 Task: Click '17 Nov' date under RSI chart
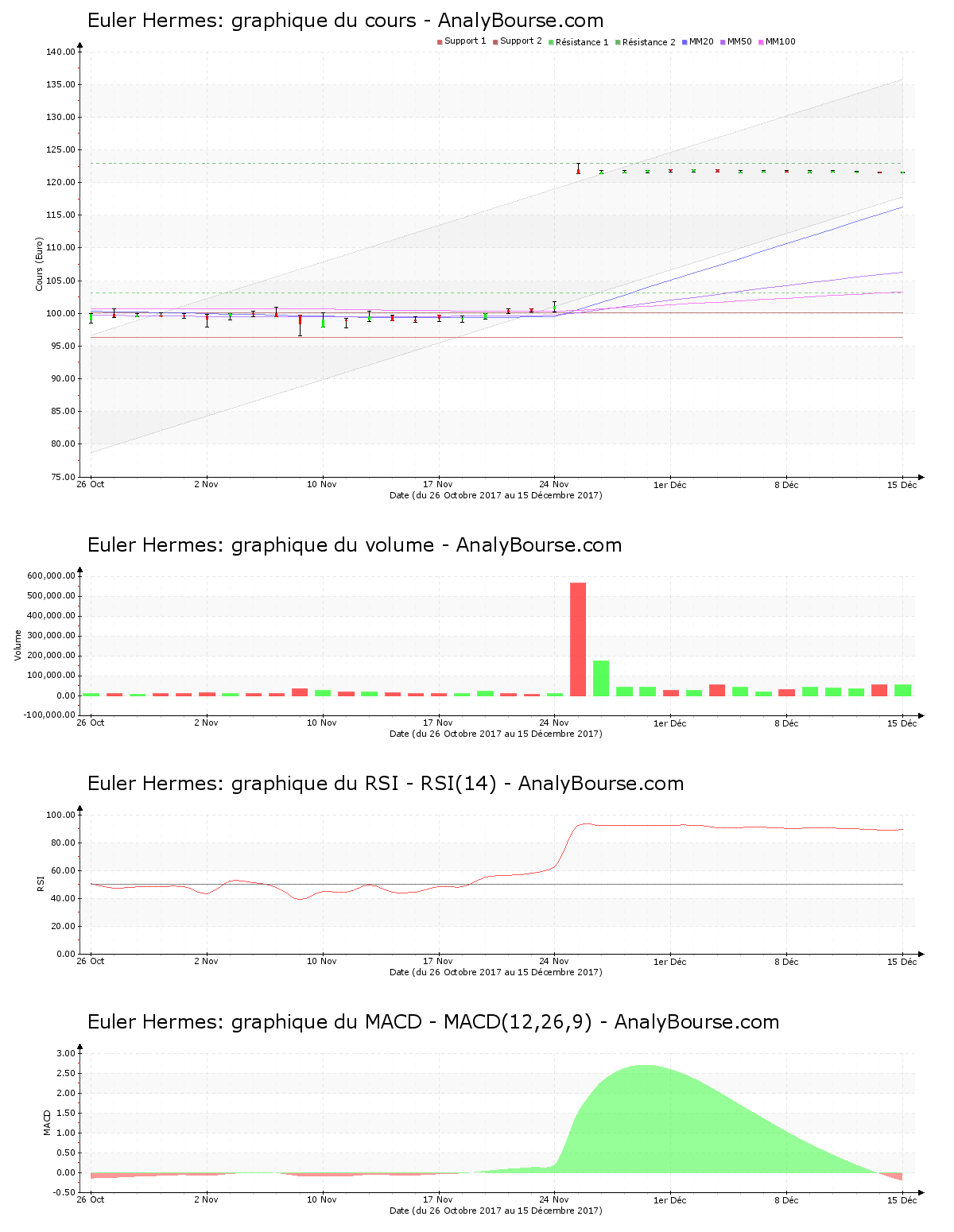[438, 962]
